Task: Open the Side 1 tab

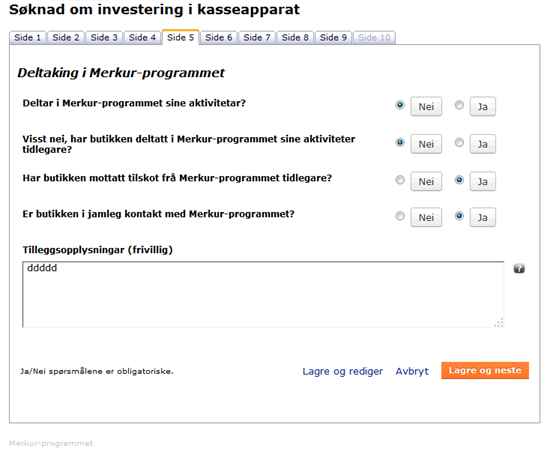Action: click(28, 38)
